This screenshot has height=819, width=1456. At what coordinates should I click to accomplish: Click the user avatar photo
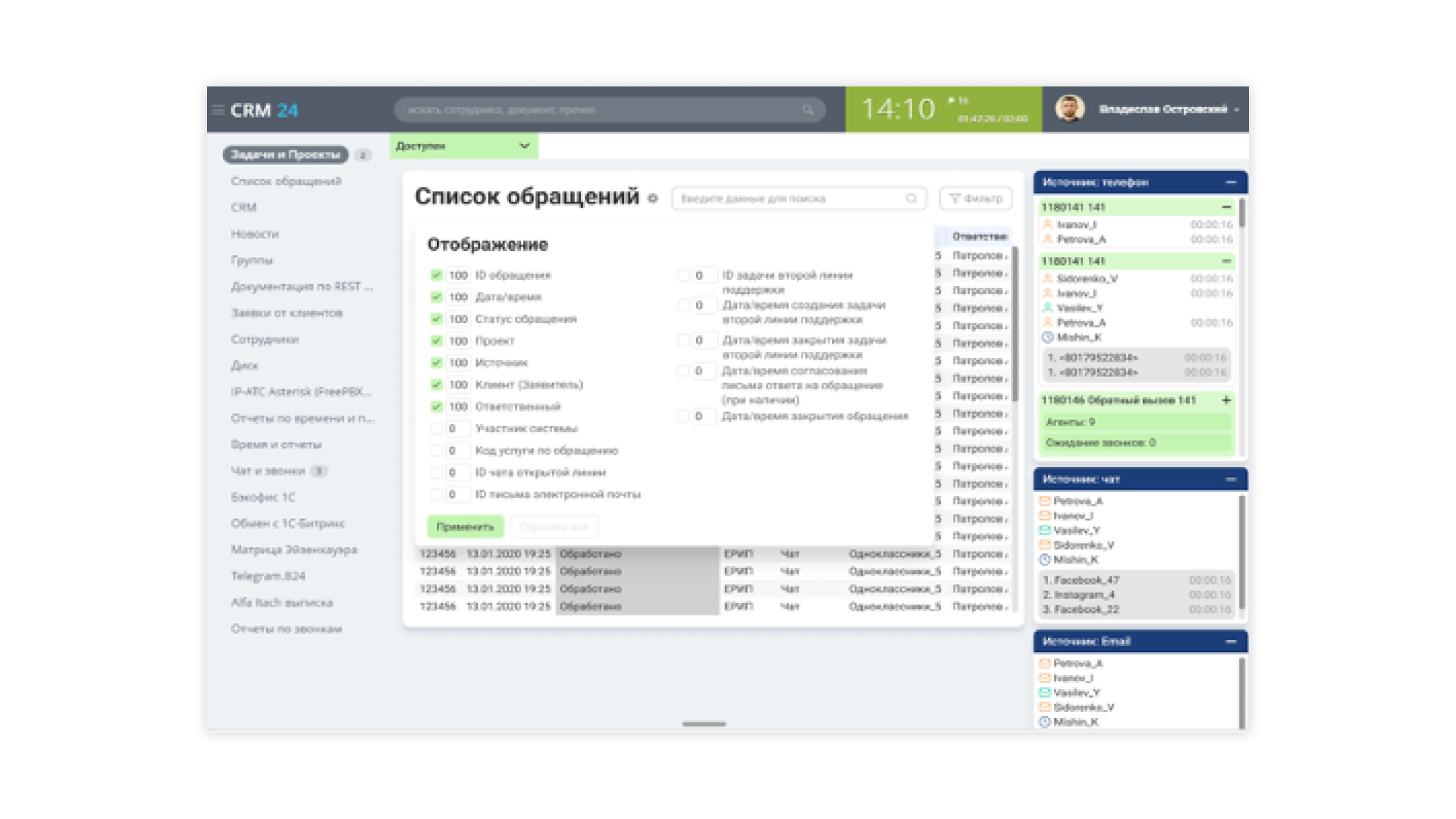click(x=1070, y=109)
